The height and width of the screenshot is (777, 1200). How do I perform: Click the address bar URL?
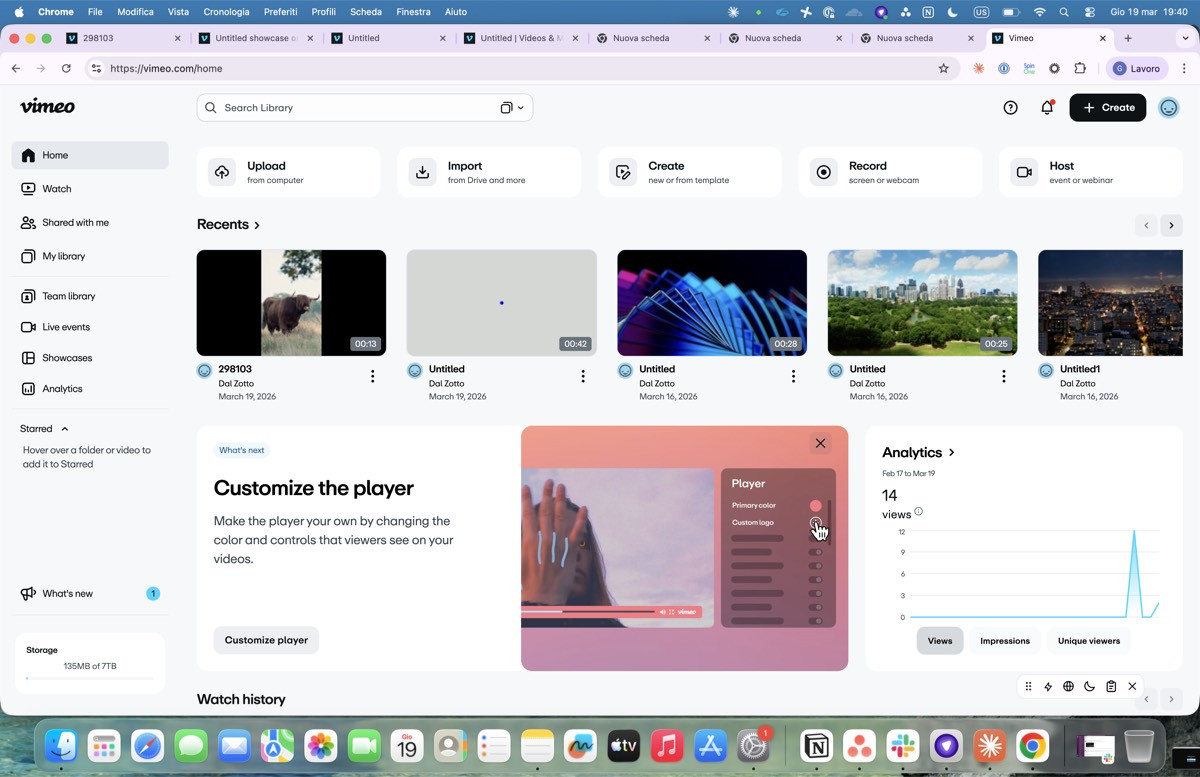pos(166,68)
